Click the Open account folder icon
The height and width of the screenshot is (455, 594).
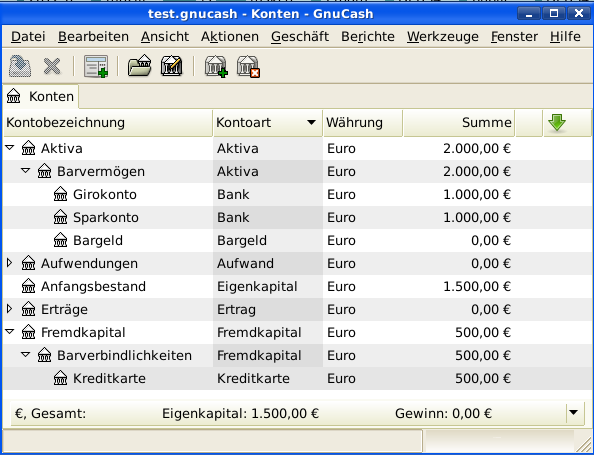(x=139, y=66)
